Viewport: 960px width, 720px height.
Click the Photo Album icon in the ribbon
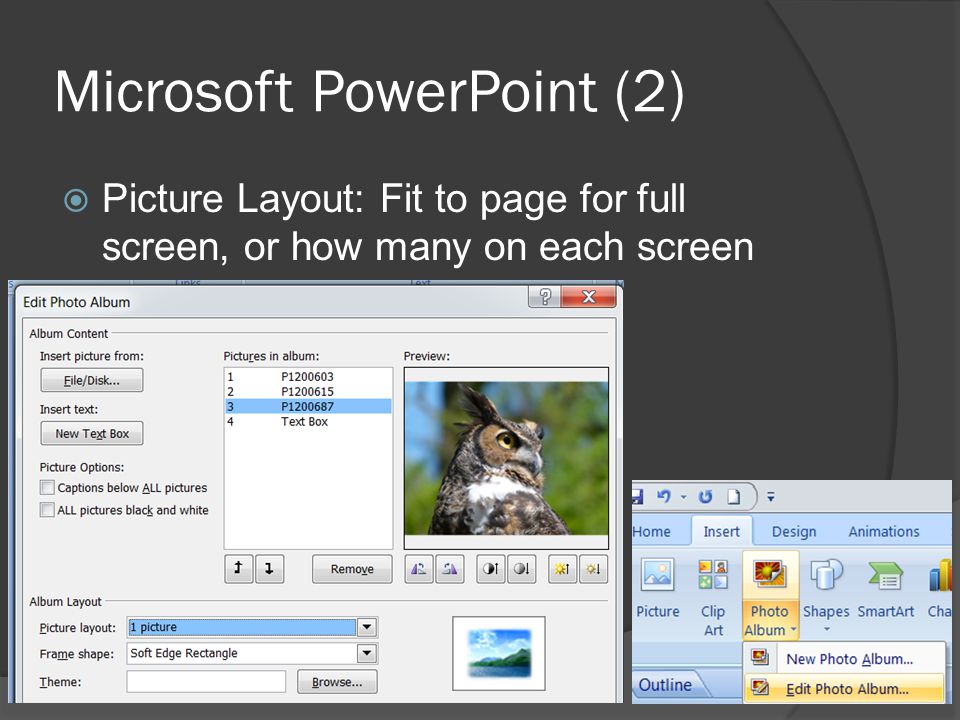point(770,575)
